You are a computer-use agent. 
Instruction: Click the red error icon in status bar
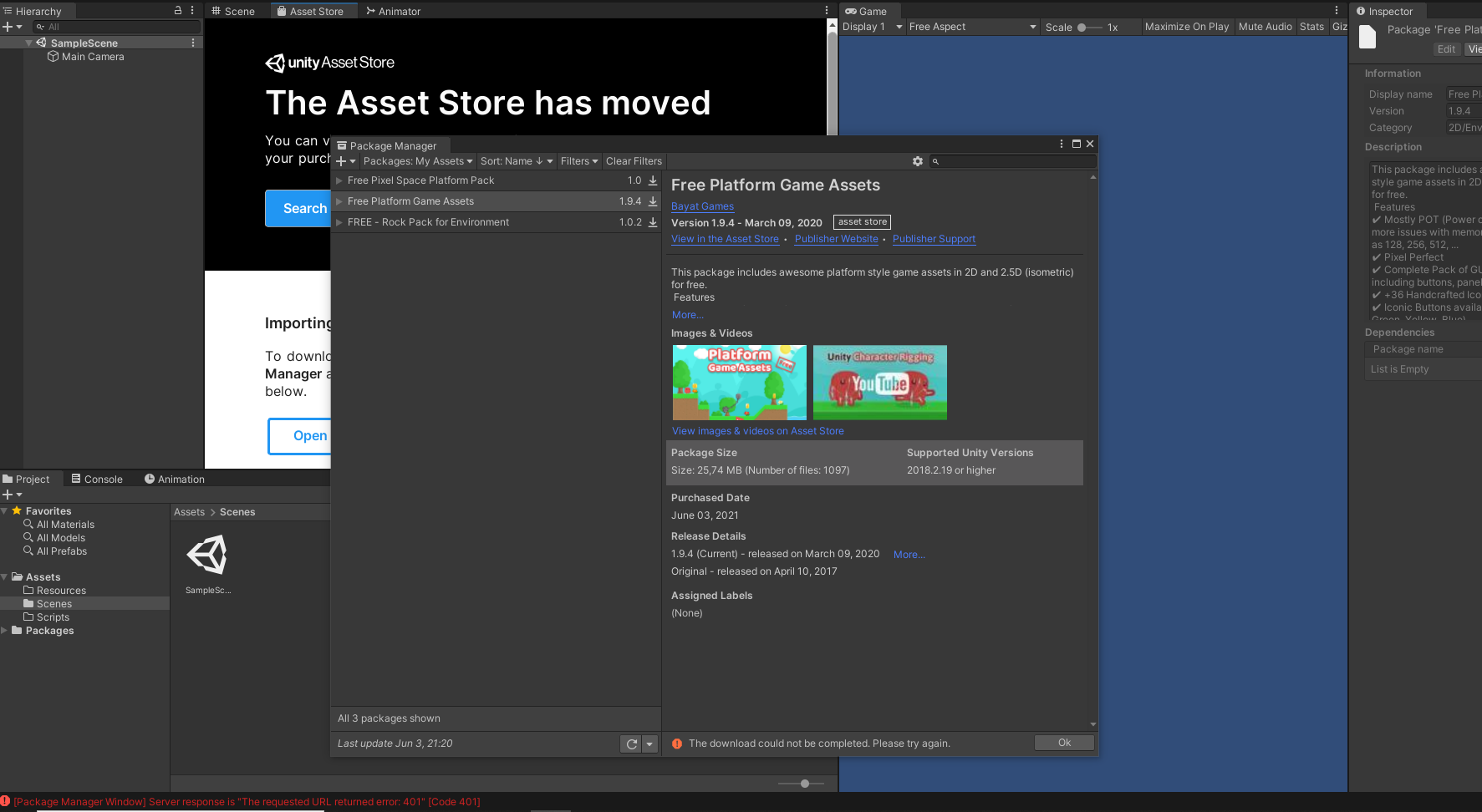pos(5,801)
